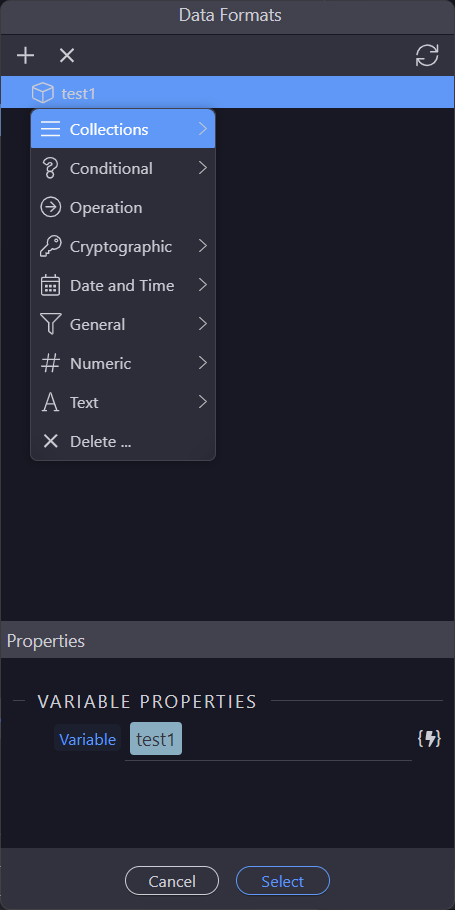This screenshot has width=455, height=910.
Task: Open the Numeric submenu chevron
Action: 202,363
